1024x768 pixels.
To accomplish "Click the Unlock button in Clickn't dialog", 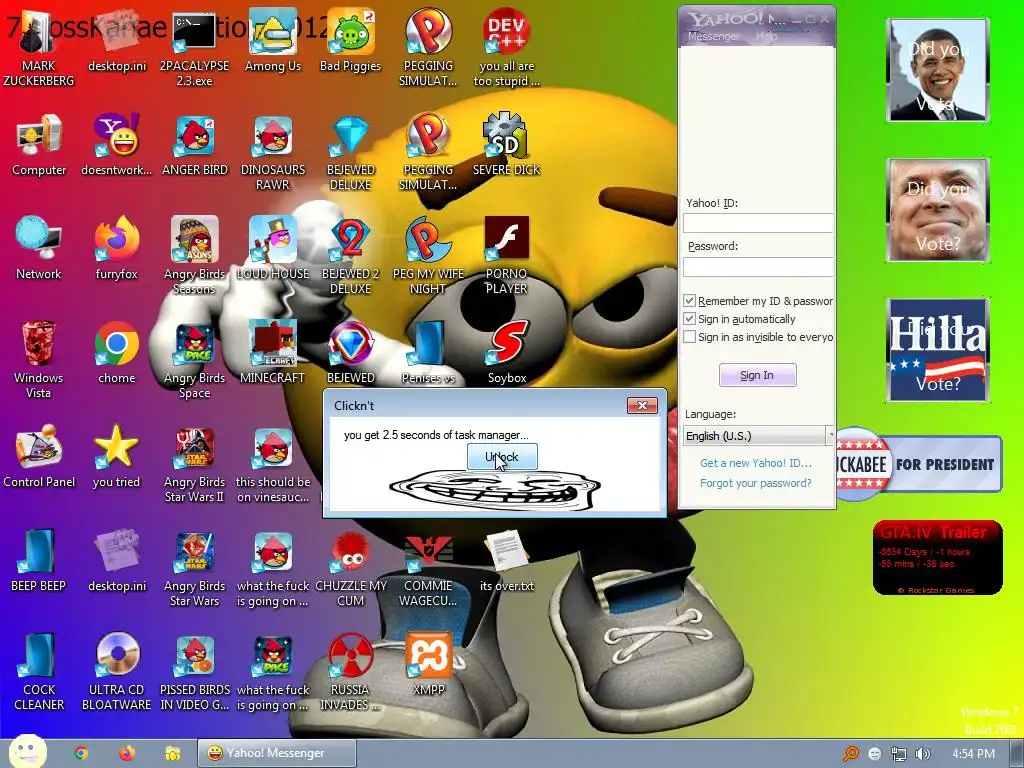I will click(x=502, y=456).
